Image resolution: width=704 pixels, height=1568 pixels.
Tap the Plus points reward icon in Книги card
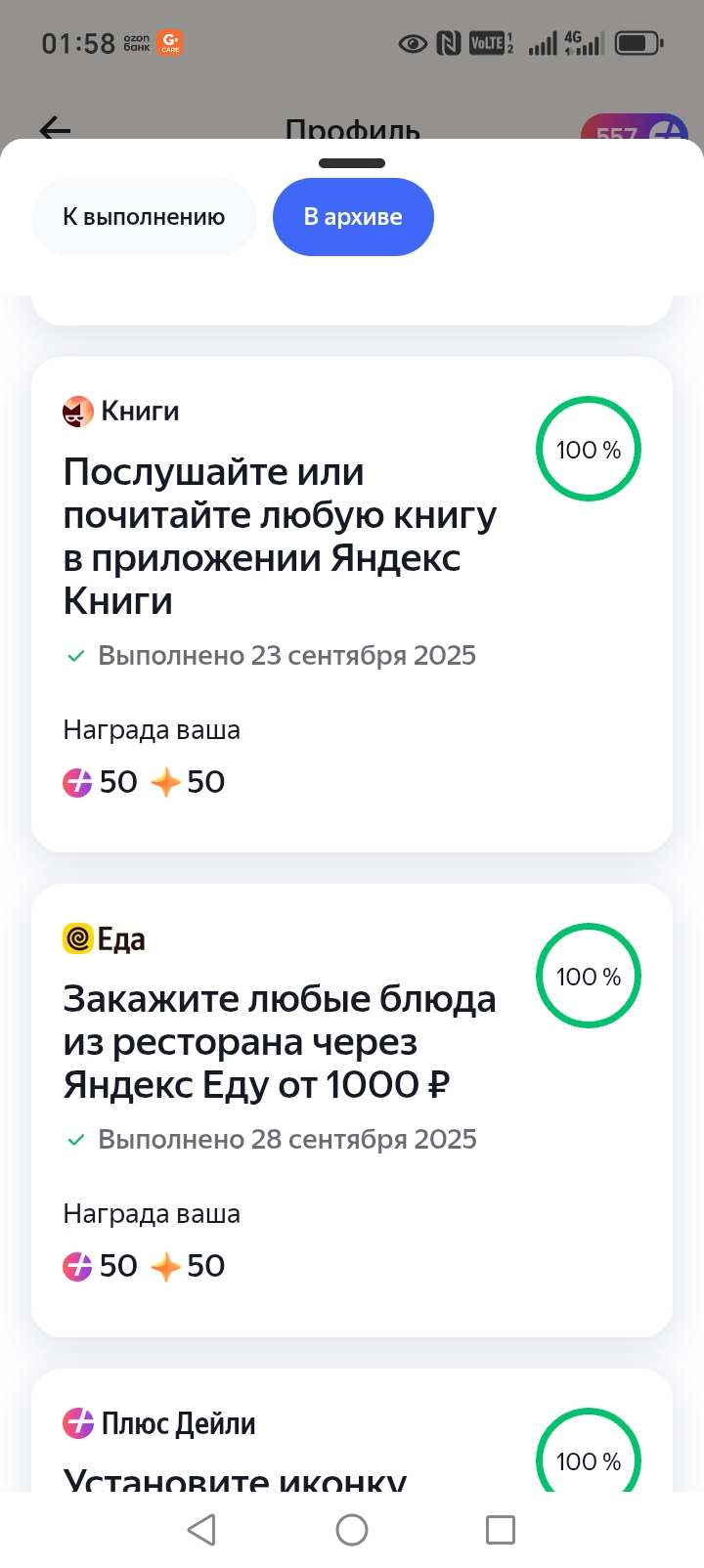tap(77, 782)
